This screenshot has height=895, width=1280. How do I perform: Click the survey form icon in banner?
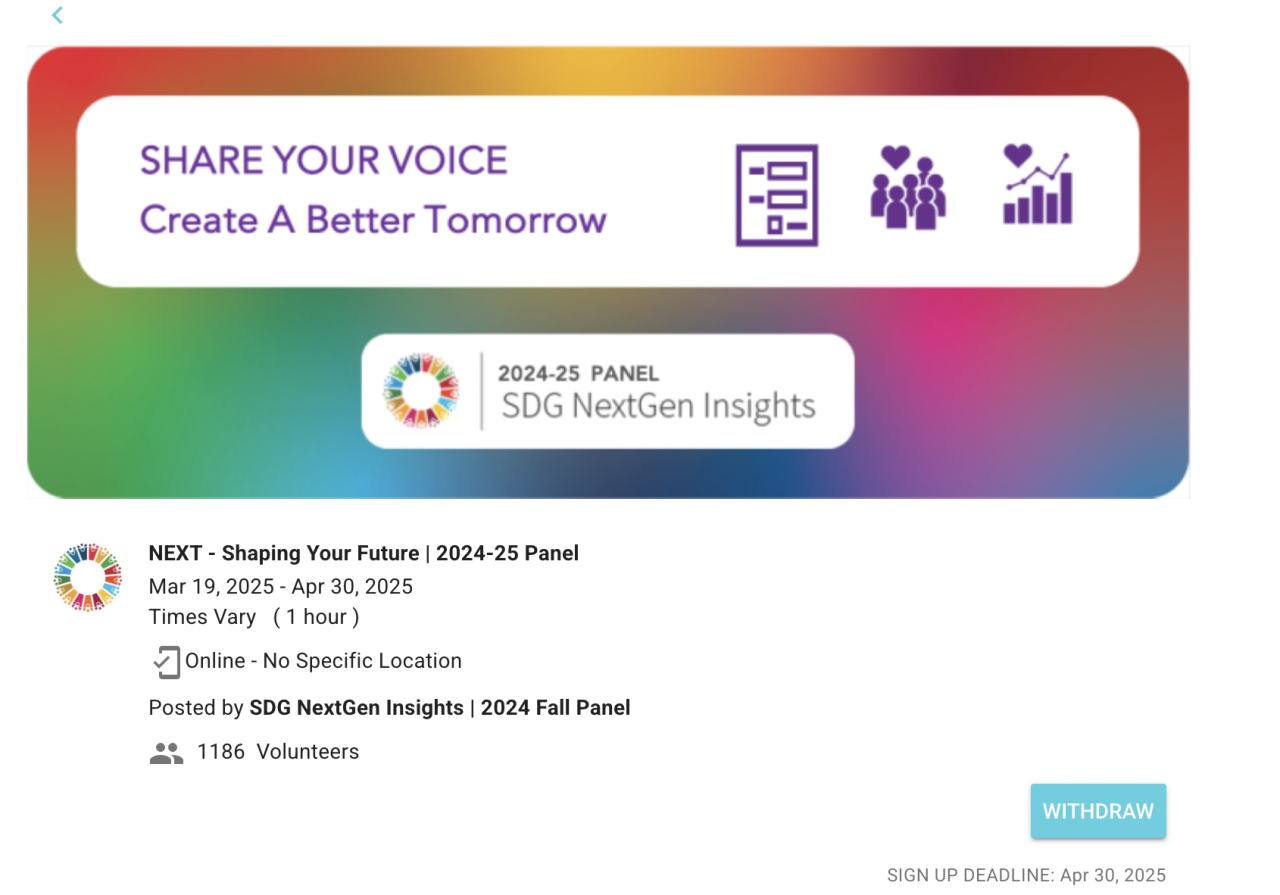777,195
